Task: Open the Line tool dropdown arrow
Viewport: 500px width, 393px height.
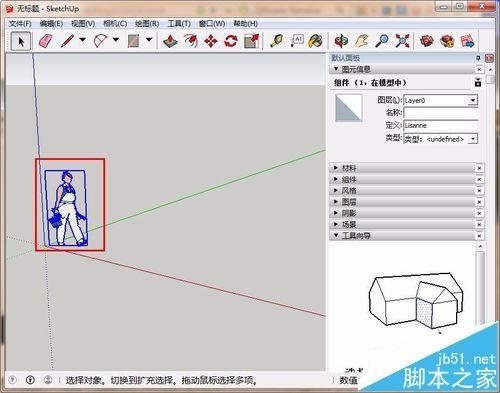Action: coord(82,40)
